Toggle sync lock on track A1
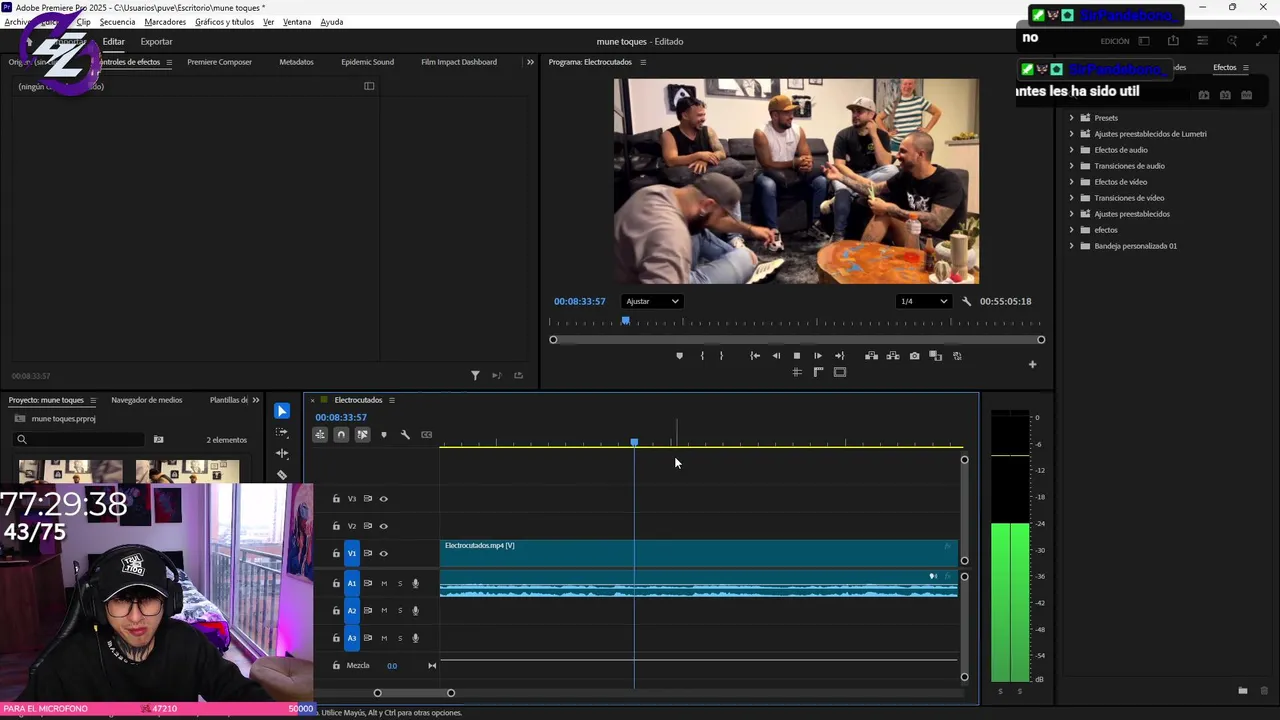This screenshot has height=720, width=1280. 368,583
